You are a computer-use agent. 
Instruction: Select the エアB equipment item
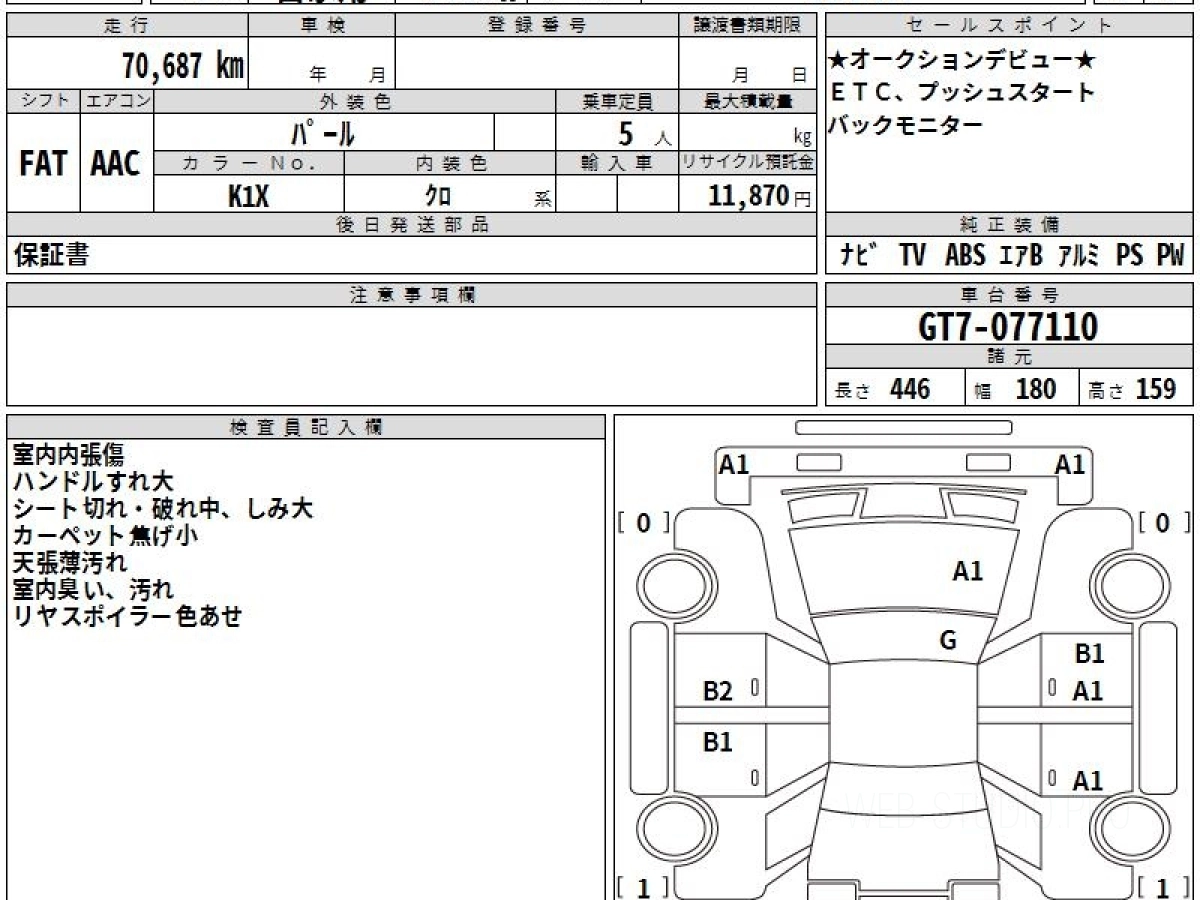point(1021,256)
